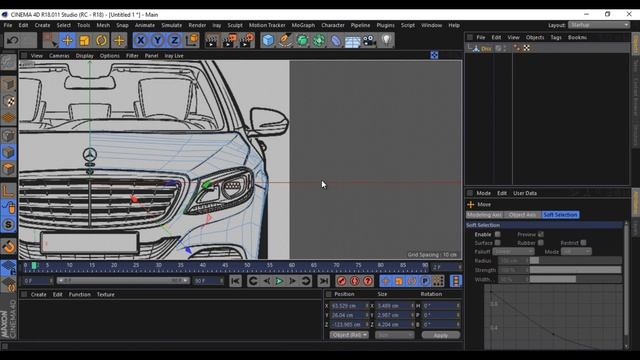Open the Falloff dropdown
640x360 pixels.
(513, 252)
